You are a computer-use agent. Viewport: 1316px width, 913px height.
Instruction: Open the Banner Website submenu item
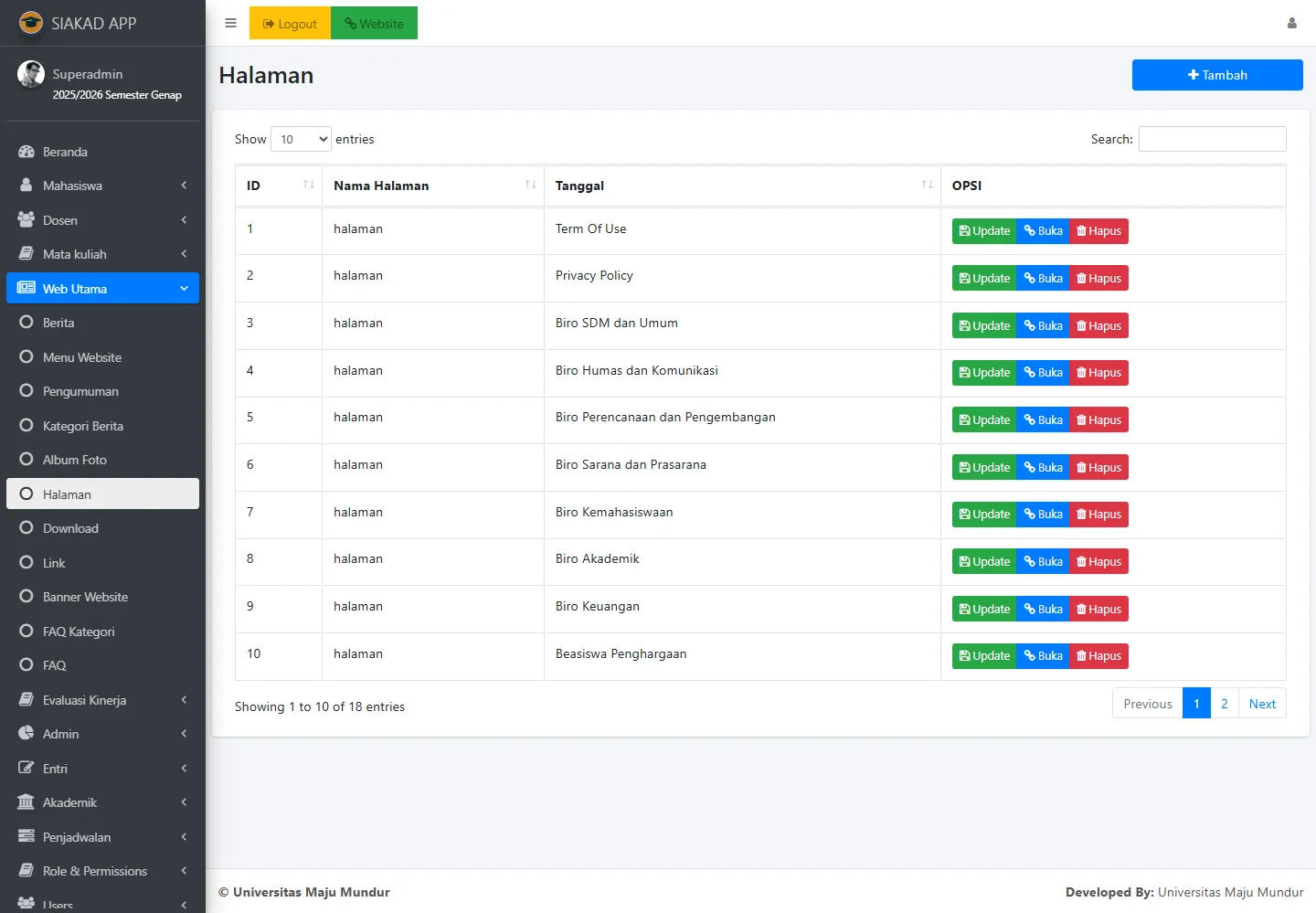[85, 598]
